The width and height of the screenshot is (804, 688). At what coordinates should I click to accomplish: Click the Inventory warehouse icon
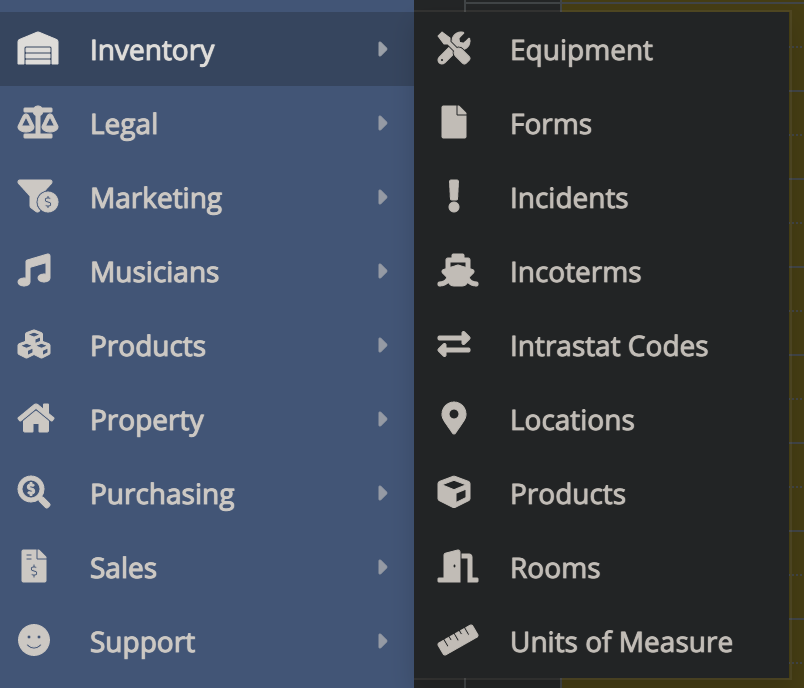[x=38, y=50]
